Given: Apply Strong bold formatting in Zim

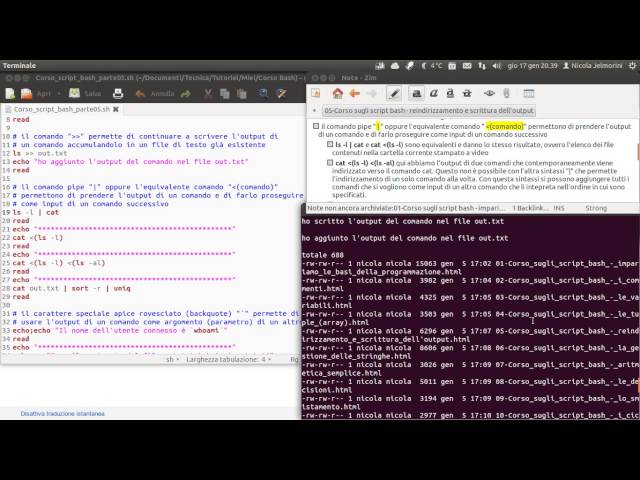Looking at the screenshot, I should [x=416, y=93].
